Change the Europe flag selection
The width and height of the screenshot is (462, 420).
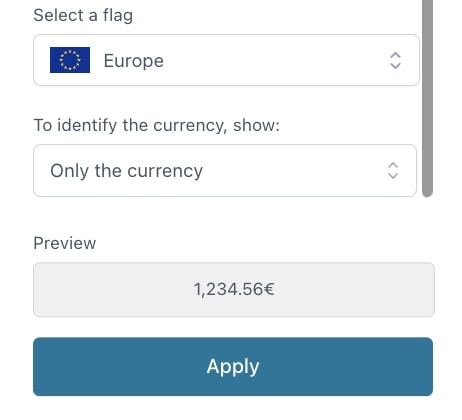pos(226,60)
